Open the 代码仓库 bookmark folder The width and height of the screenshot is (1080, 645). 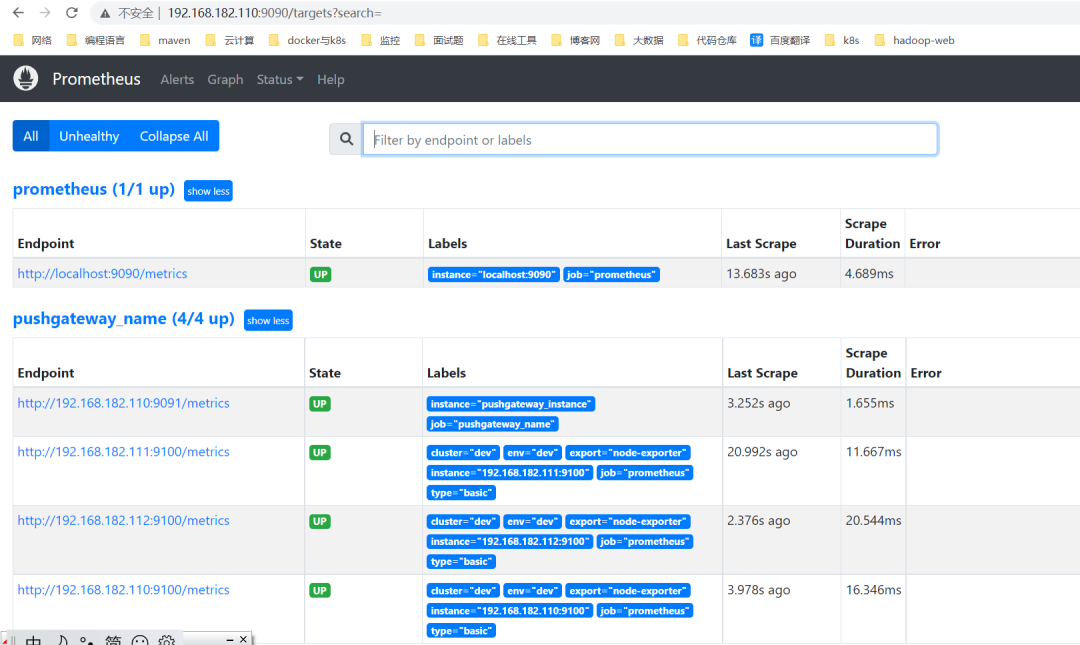(x=707, y=40)
